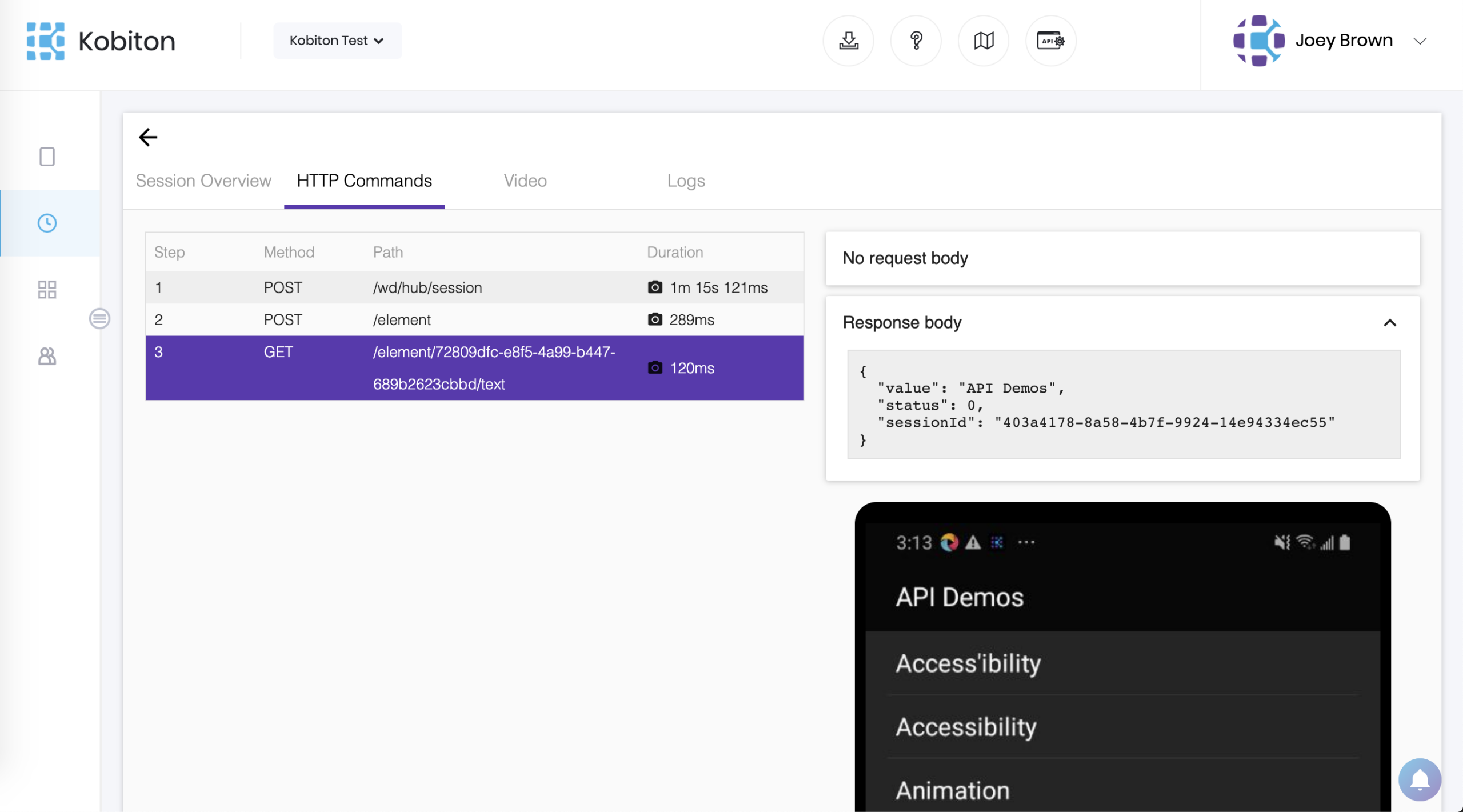1463x812 pixels.
Task: Click the notification bell button
Action: coord(1419,779)
